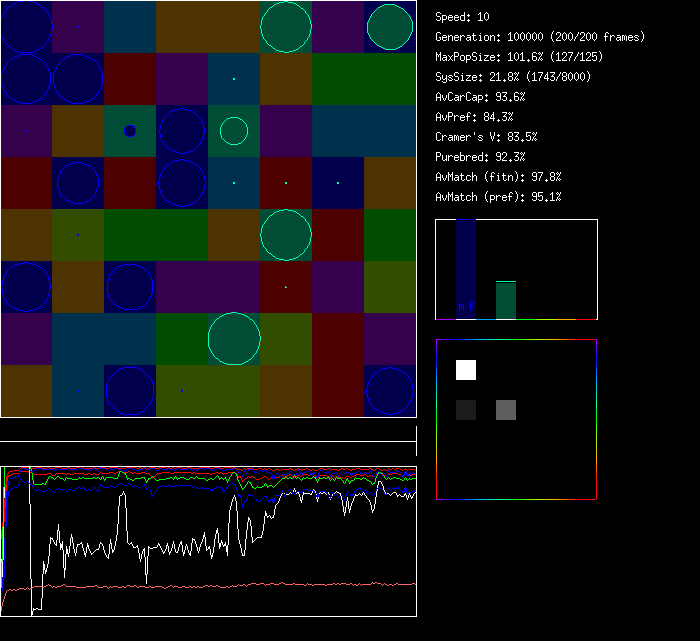Click the MaxPopSize statistic line
Image resolution: width=700 pixels, height=641 pixels.
[x=519, y=57]
